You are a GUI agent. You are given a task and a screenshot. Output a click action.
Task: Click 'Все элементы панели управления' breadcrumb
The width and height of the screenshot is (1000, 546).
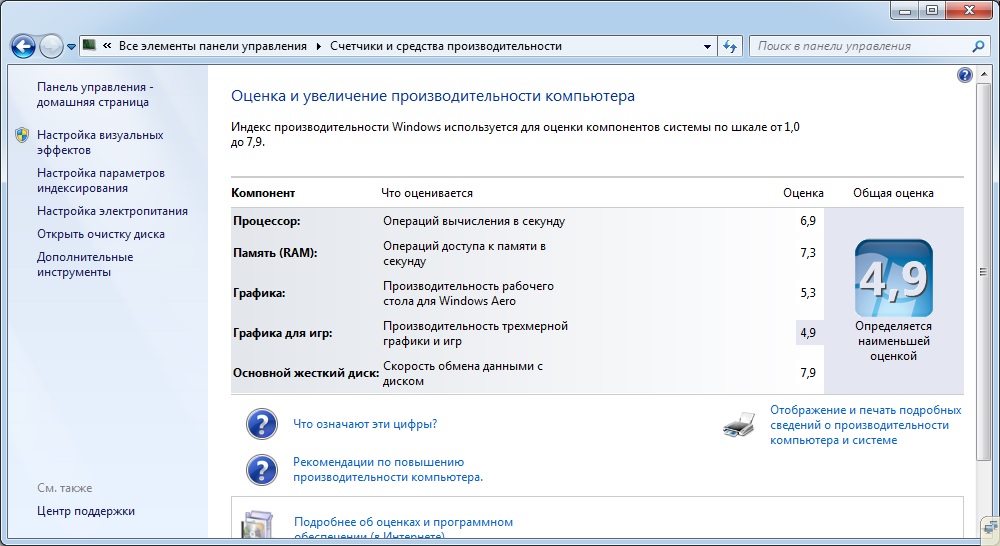point(213,46)
